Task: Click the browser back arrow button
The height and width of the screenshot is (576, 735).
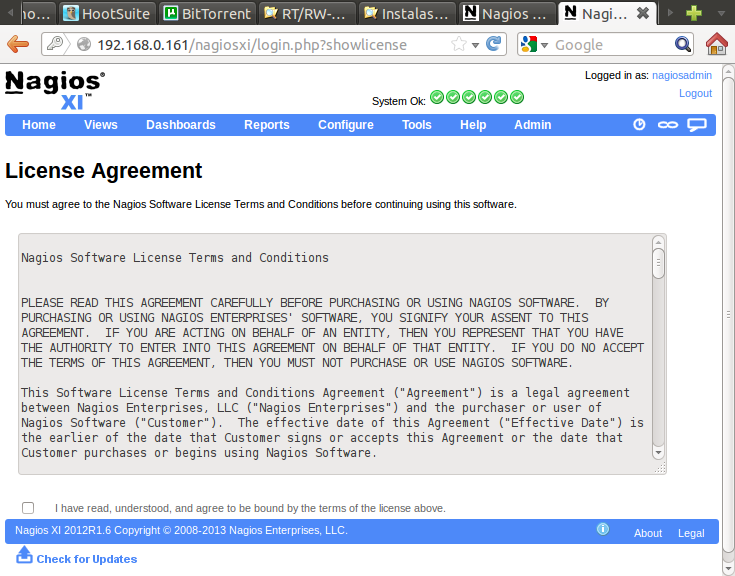Action: pyautogui.click(x=18, y=44)
